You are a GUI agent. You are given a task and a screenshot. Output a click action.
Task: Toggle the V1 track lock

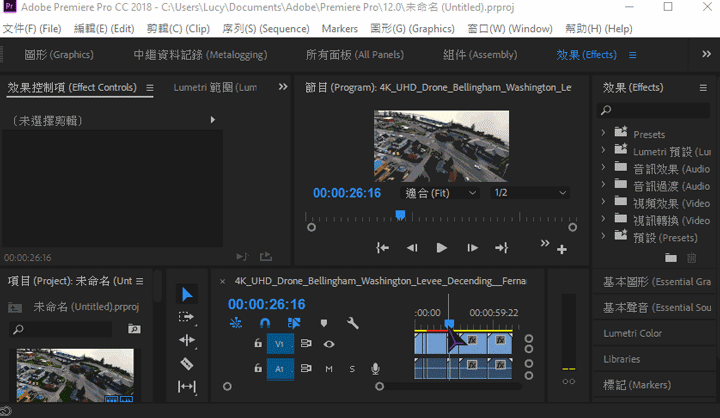coord(258,344)
